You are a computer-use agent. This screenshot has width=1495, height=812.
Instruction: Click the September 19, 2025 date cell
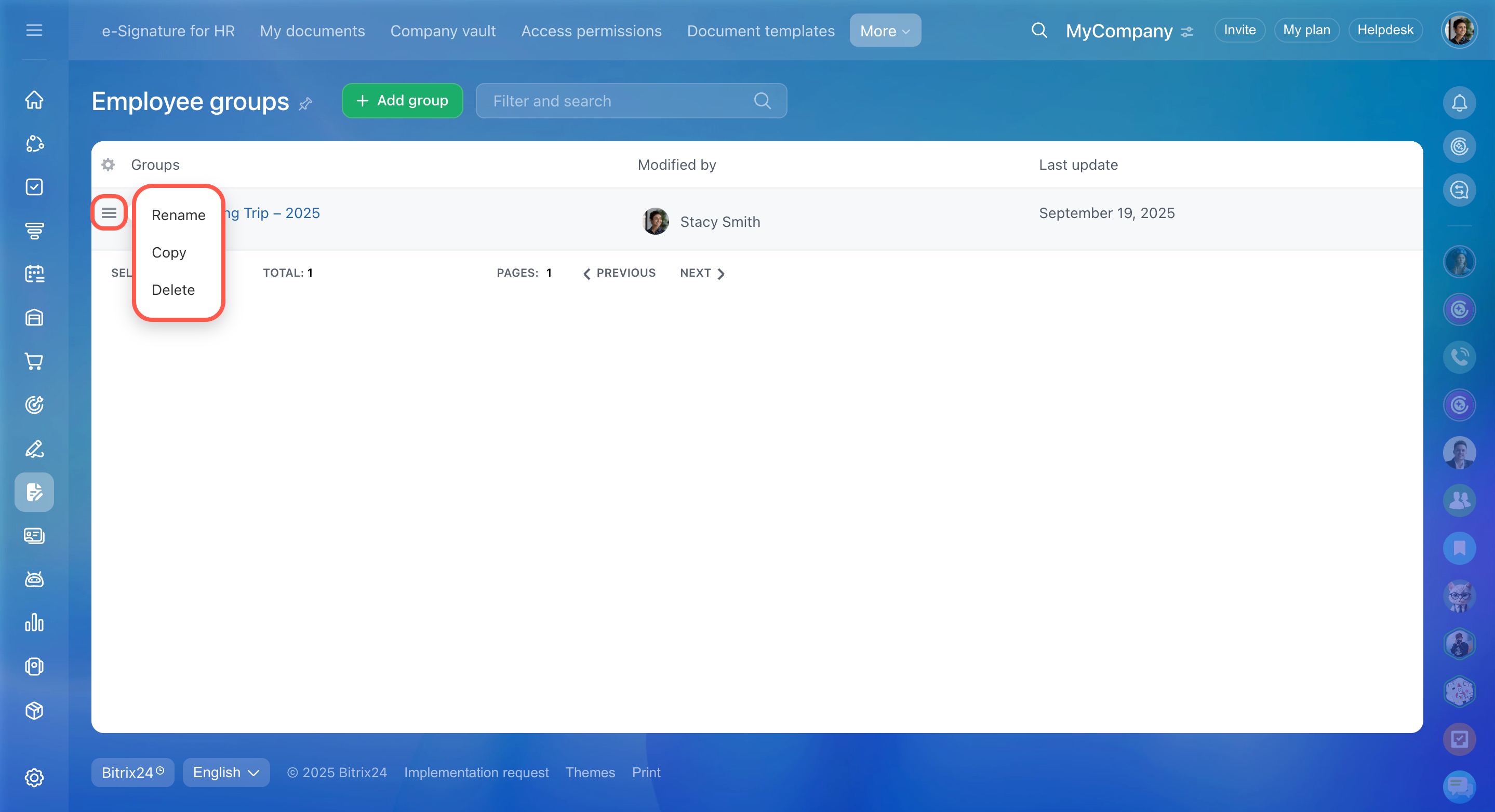(x=1107, y=213)
